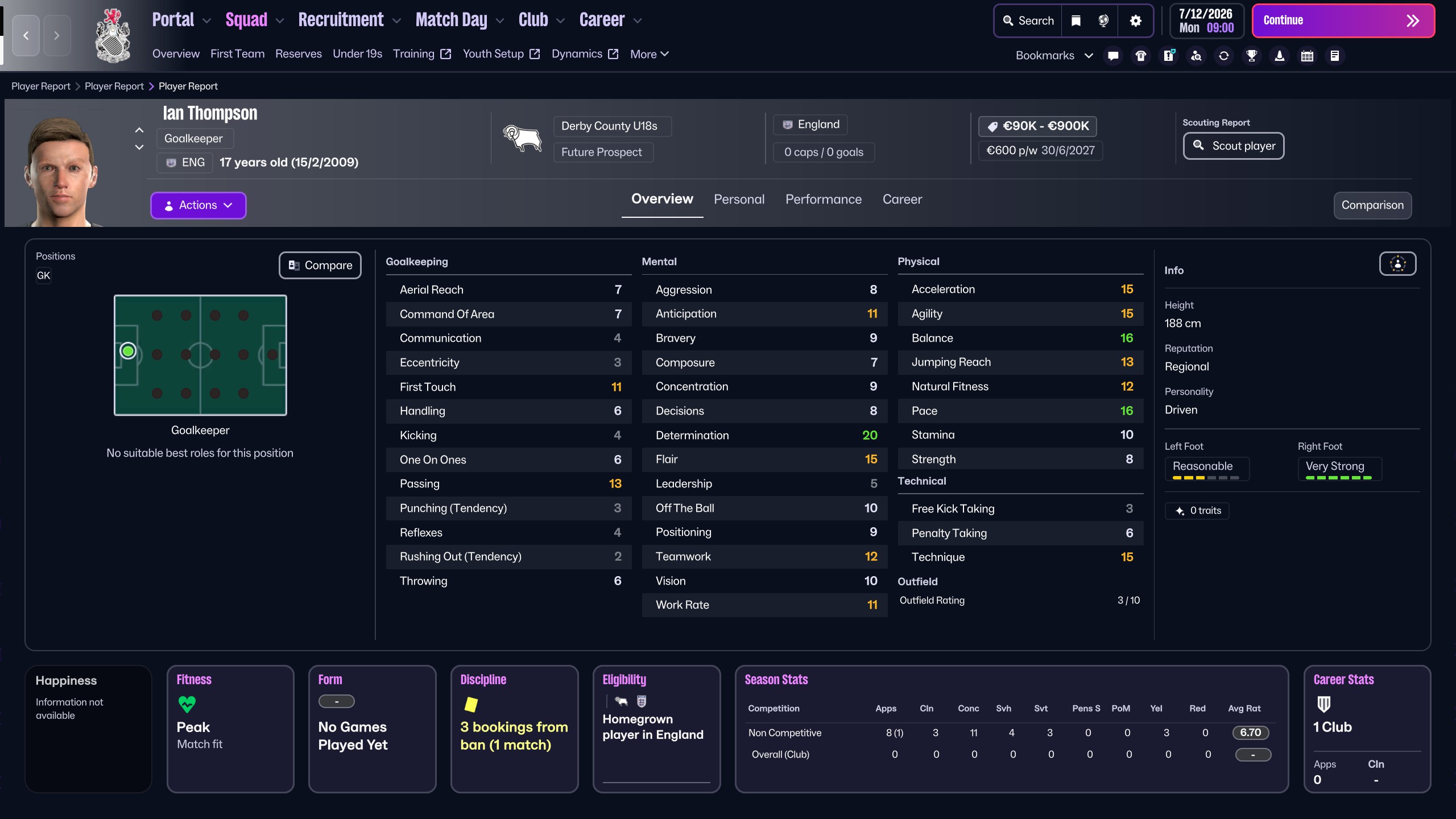Image resolution: width=1456 pixels, height=819 pixels.
Task: Toggle attribute view icon in Info panel
Action: (1397, 264)
